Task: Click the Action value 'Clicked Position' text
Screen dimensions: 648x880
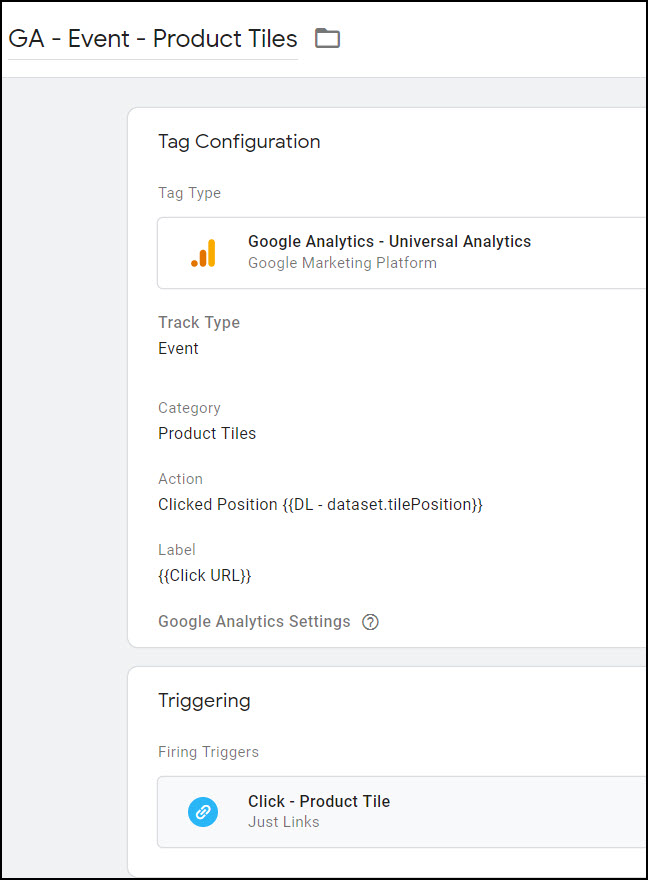Action: click(x=218, y=505)
